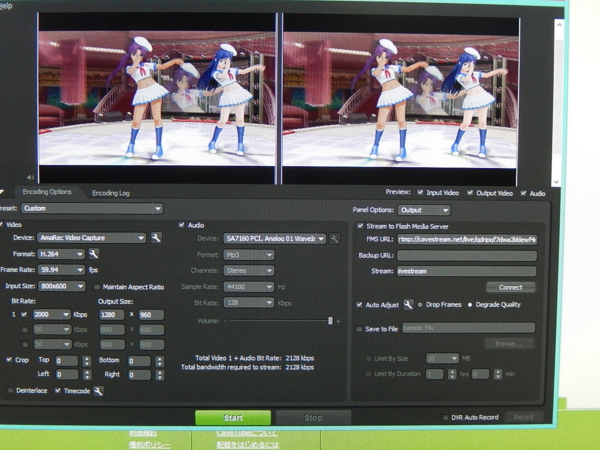This screenshot has height=450, width=600.
Task: Open the Help menu
Action: coord(6,6)
